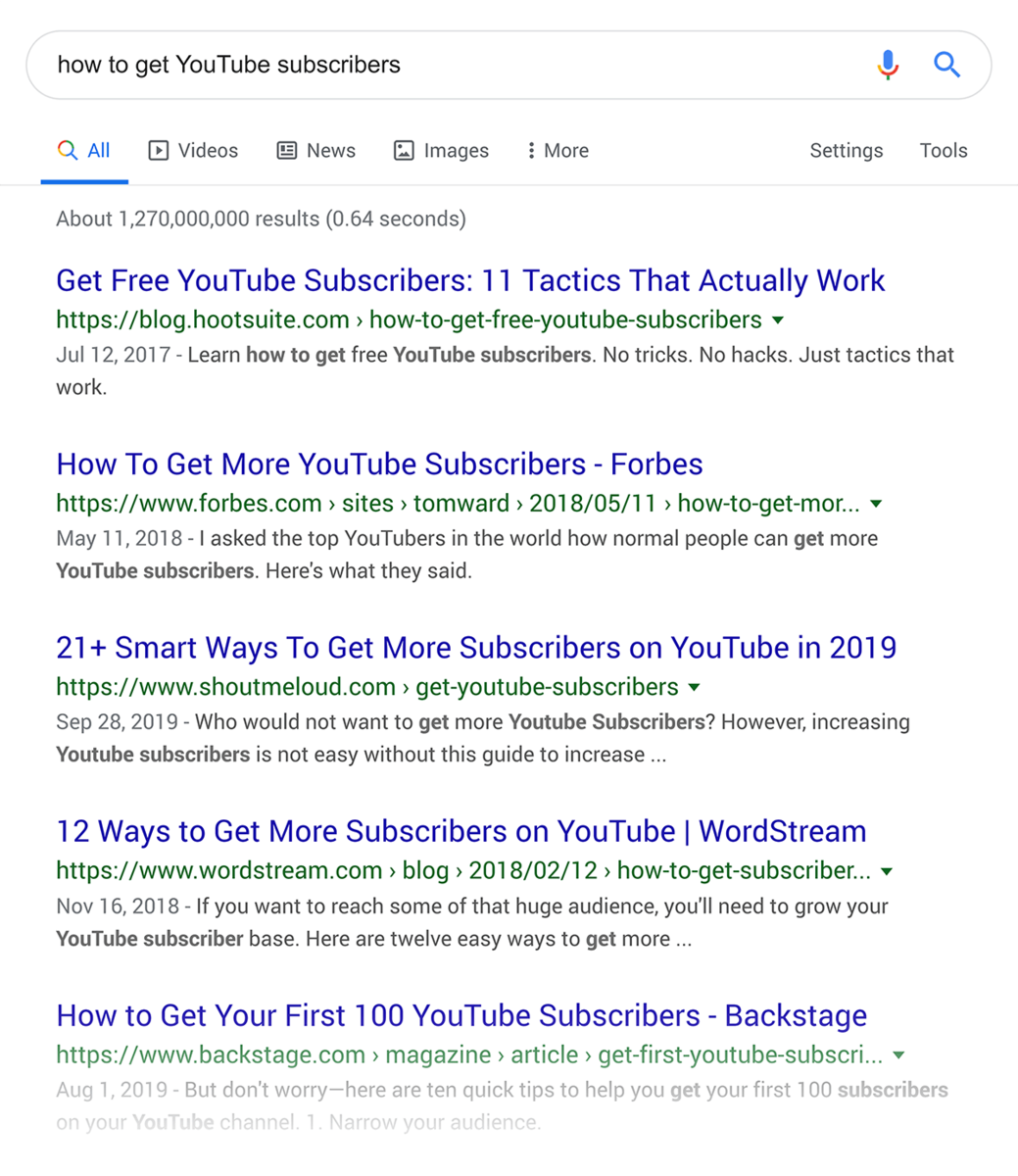Click the multicolor All tab search icon
Screen dimensions: 1018x1176
tap(67, 150)
